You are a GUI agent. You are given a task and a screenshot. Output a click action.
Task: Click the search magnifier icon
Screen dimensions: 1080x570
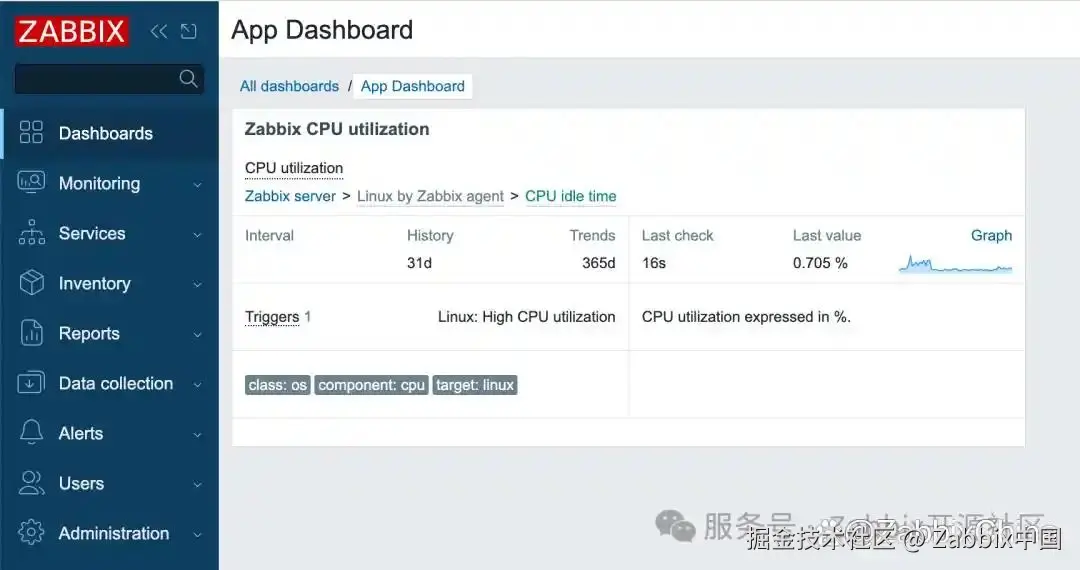pos(188,79)
